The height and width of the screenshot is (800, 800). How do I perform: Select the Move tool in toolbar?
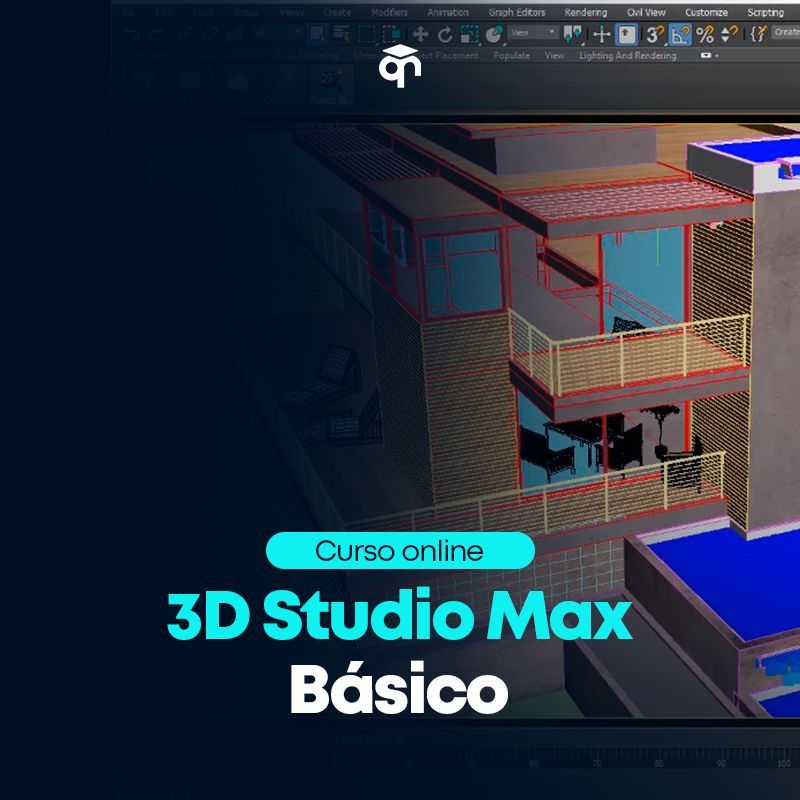coord(420,34)
